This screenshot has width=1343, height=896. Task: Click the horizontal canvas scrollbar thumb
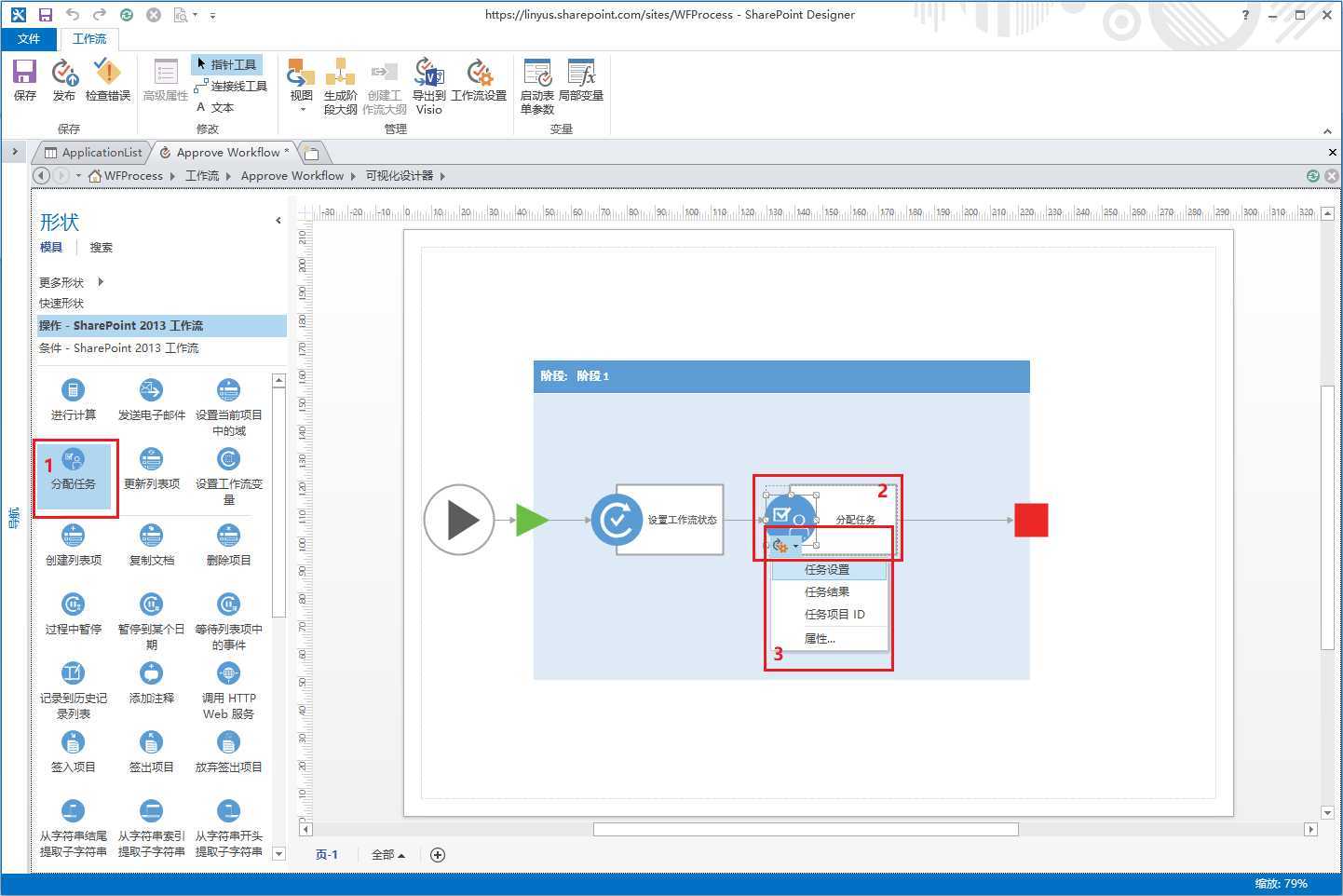[x=806, y=829]
